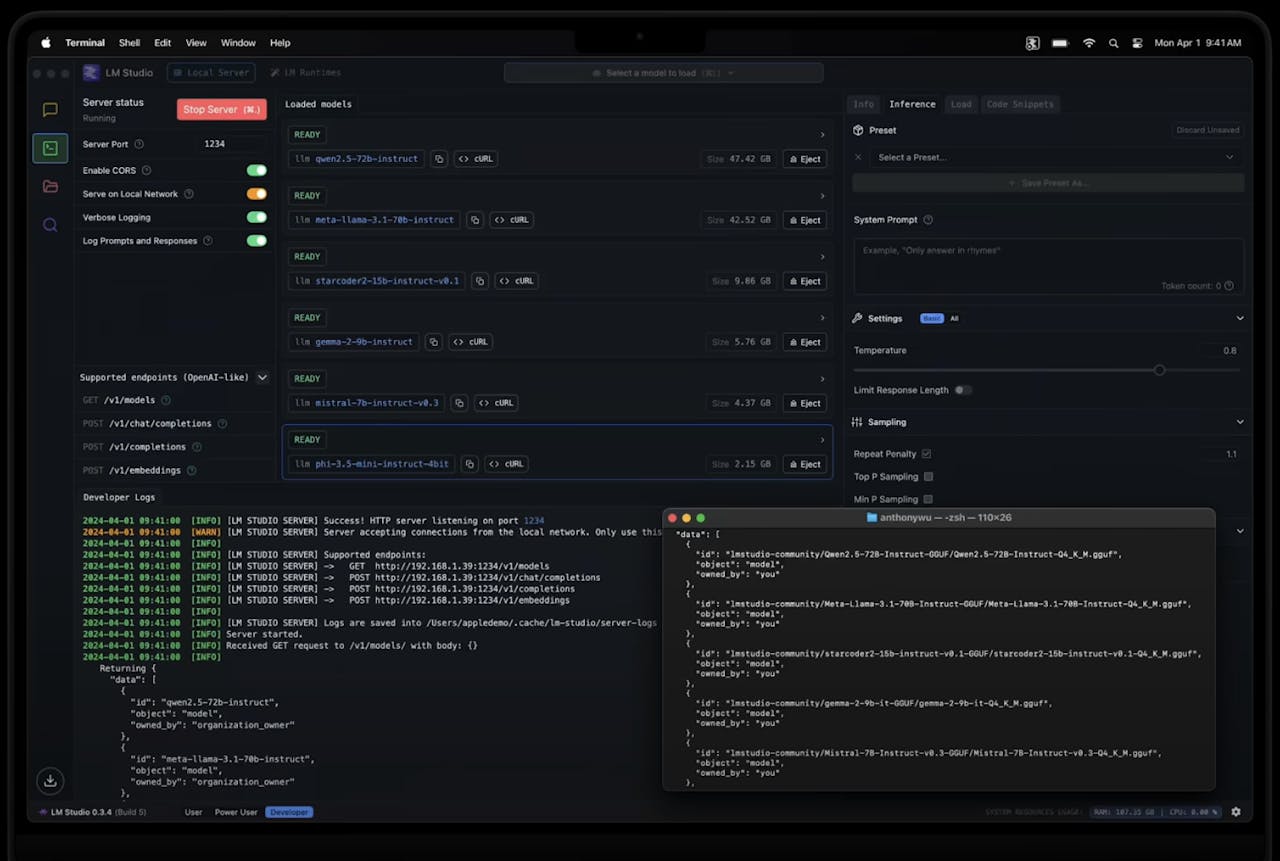
Task: Expand gemma-2-9b-instruct row chevron
Action: [822, 317]
